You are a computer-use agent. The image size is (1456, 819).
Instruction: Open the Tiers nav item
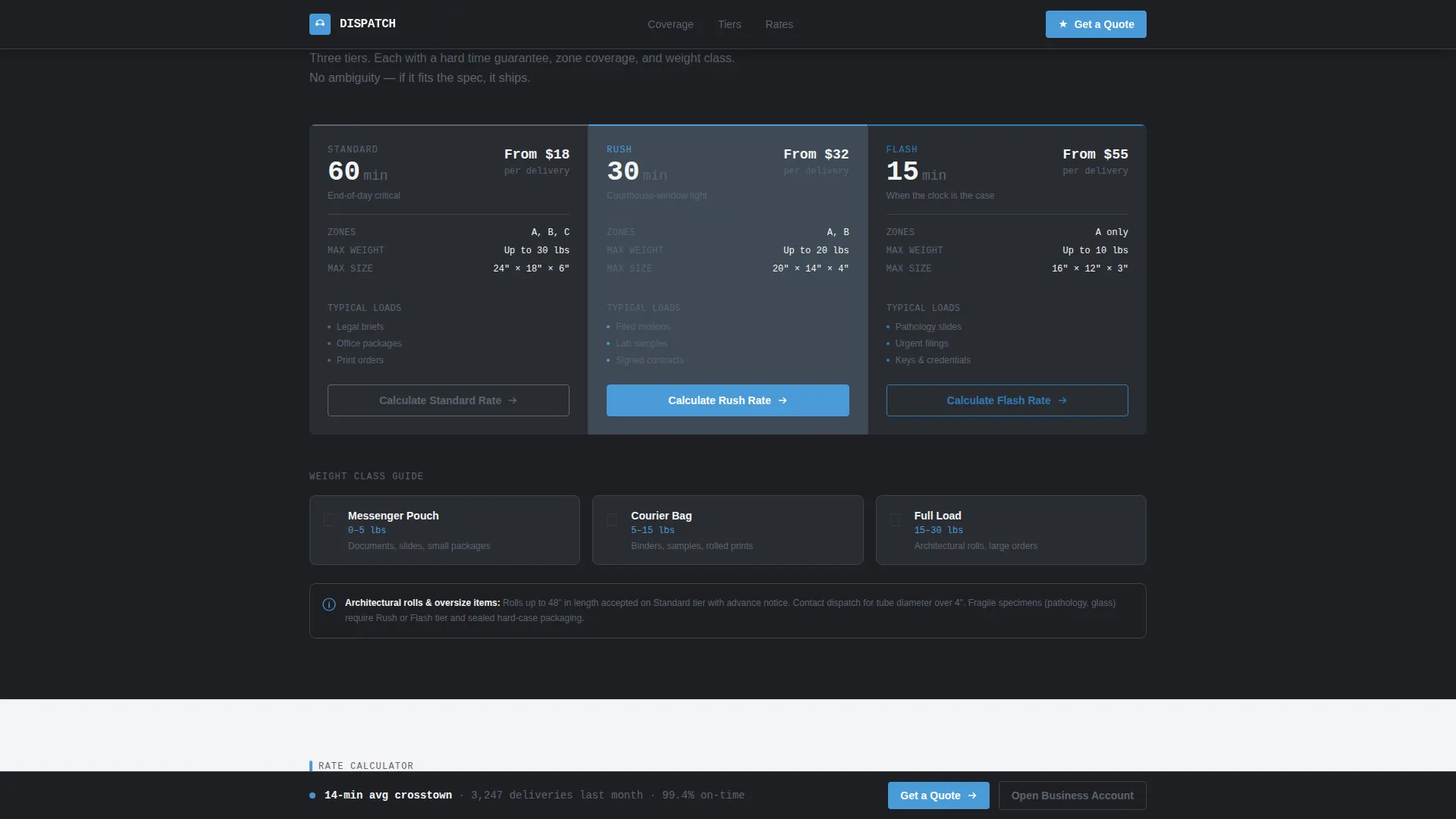click(730, 24)
